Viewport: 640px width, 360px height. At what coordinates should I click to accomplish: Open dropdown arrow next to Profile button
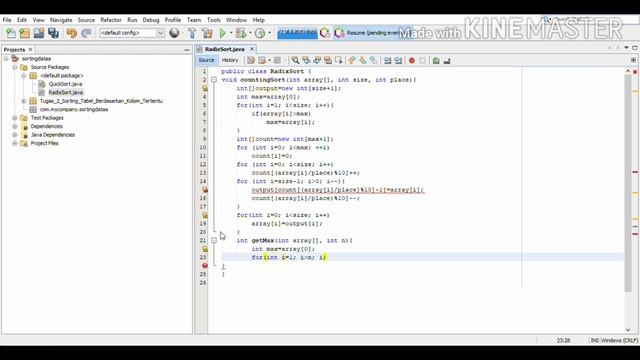[269, 33]
